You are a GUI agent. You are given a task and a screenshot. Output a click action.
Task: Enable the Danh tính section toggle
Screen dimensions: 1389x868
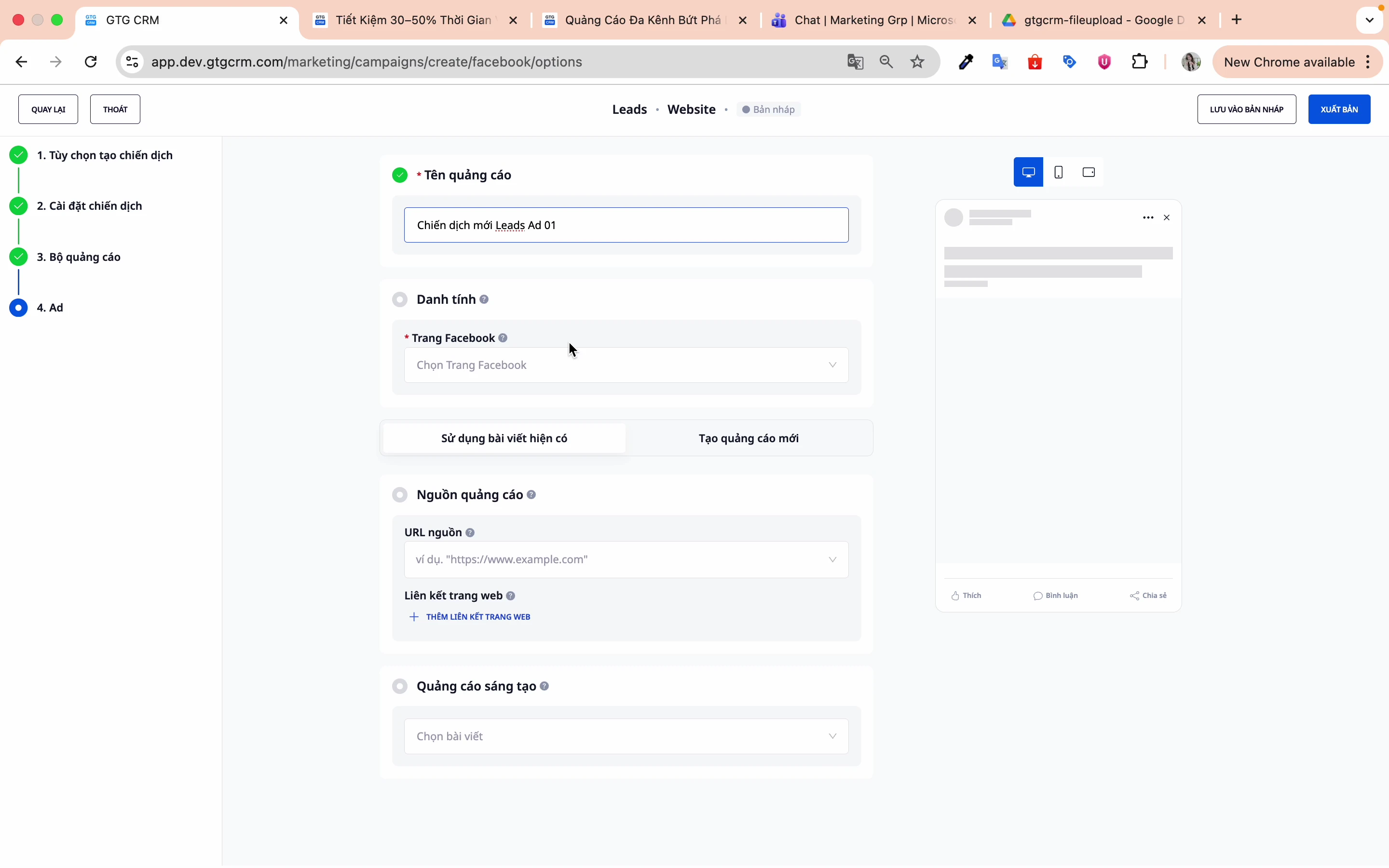pos(400,299)
